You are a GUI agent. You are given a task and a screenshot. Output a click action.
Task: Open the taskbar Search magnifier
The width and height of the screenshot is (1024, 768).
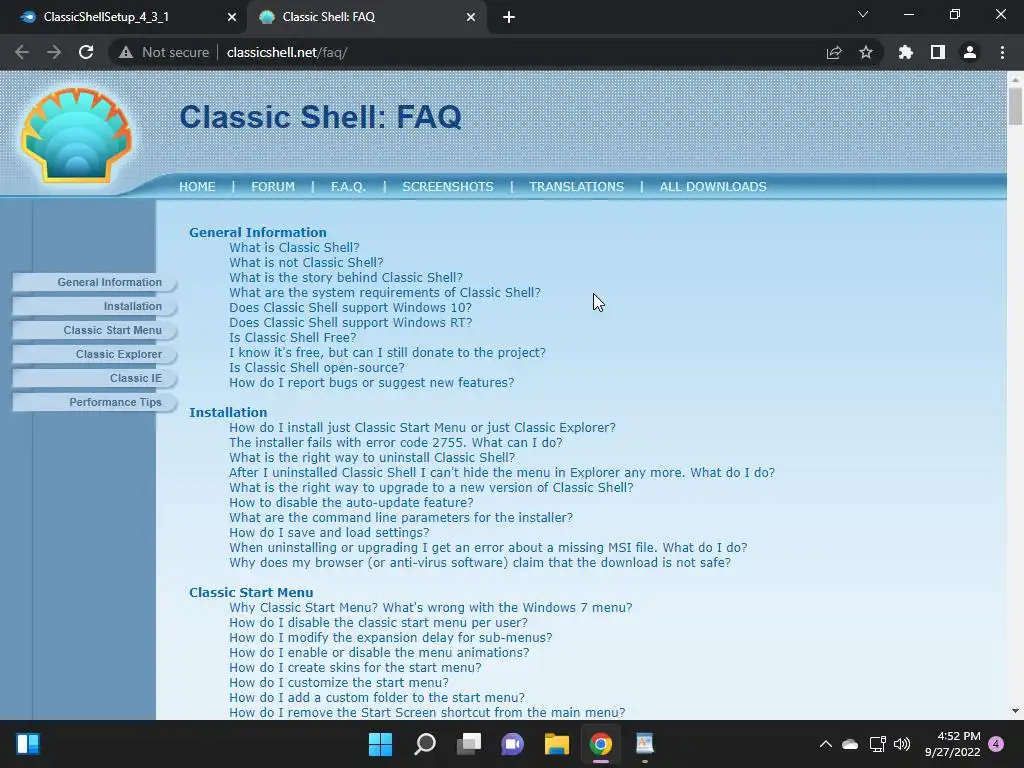coord(425,744)
